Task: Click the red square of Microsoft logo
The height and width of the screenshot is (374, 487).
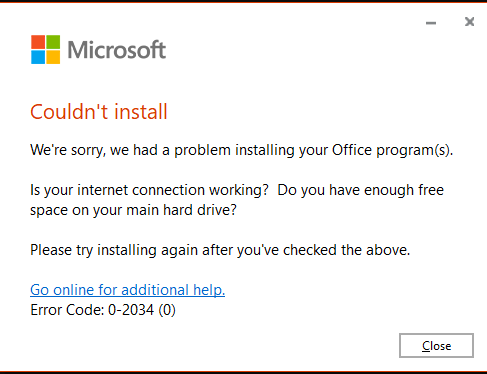Action: [38, 42]
